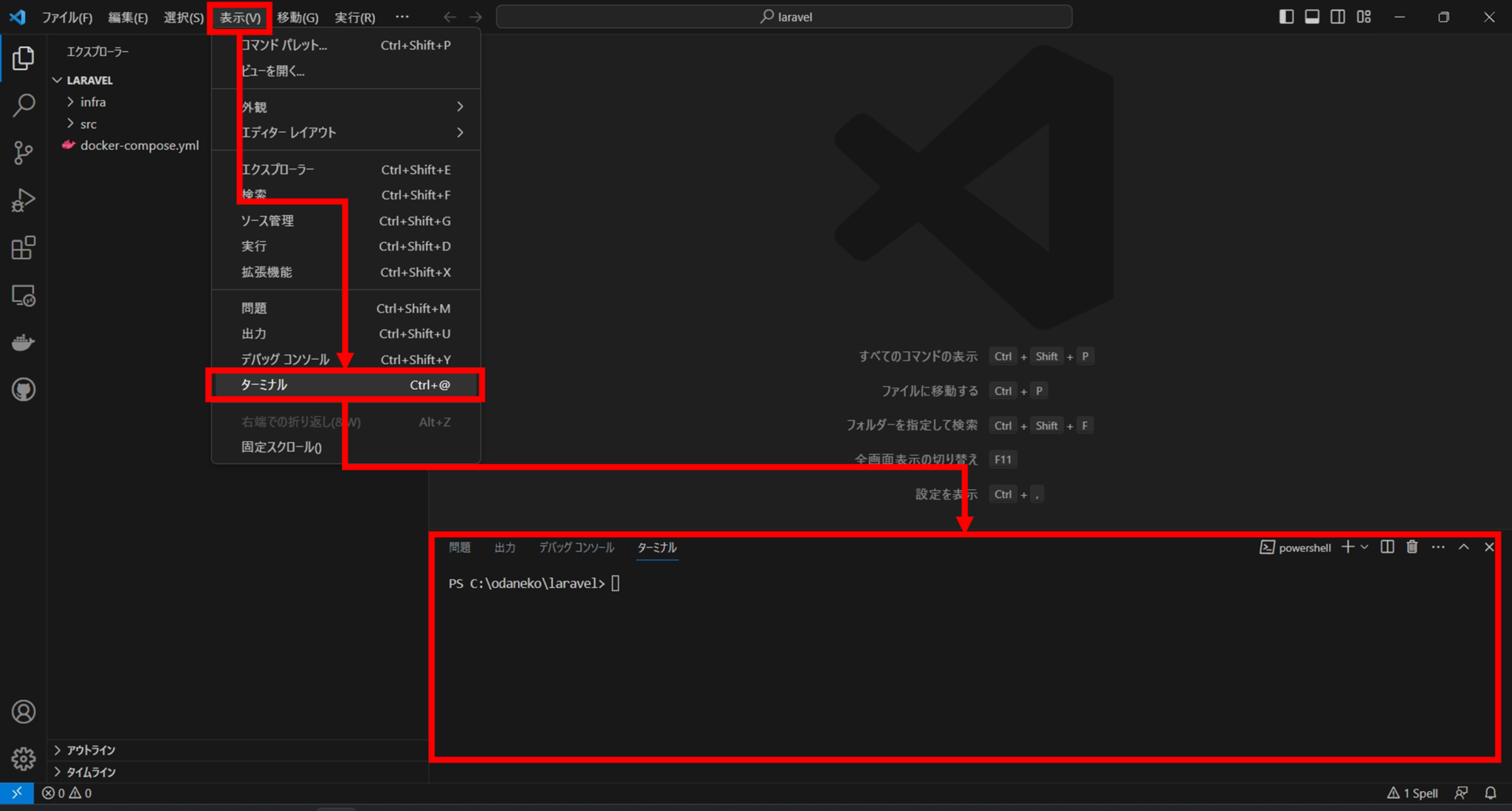The width and height of the screenshot is (1512, 811).
Task: Switch to the 出力 tab in the panel
Action: pyautogui.click(x=505, y=547)
